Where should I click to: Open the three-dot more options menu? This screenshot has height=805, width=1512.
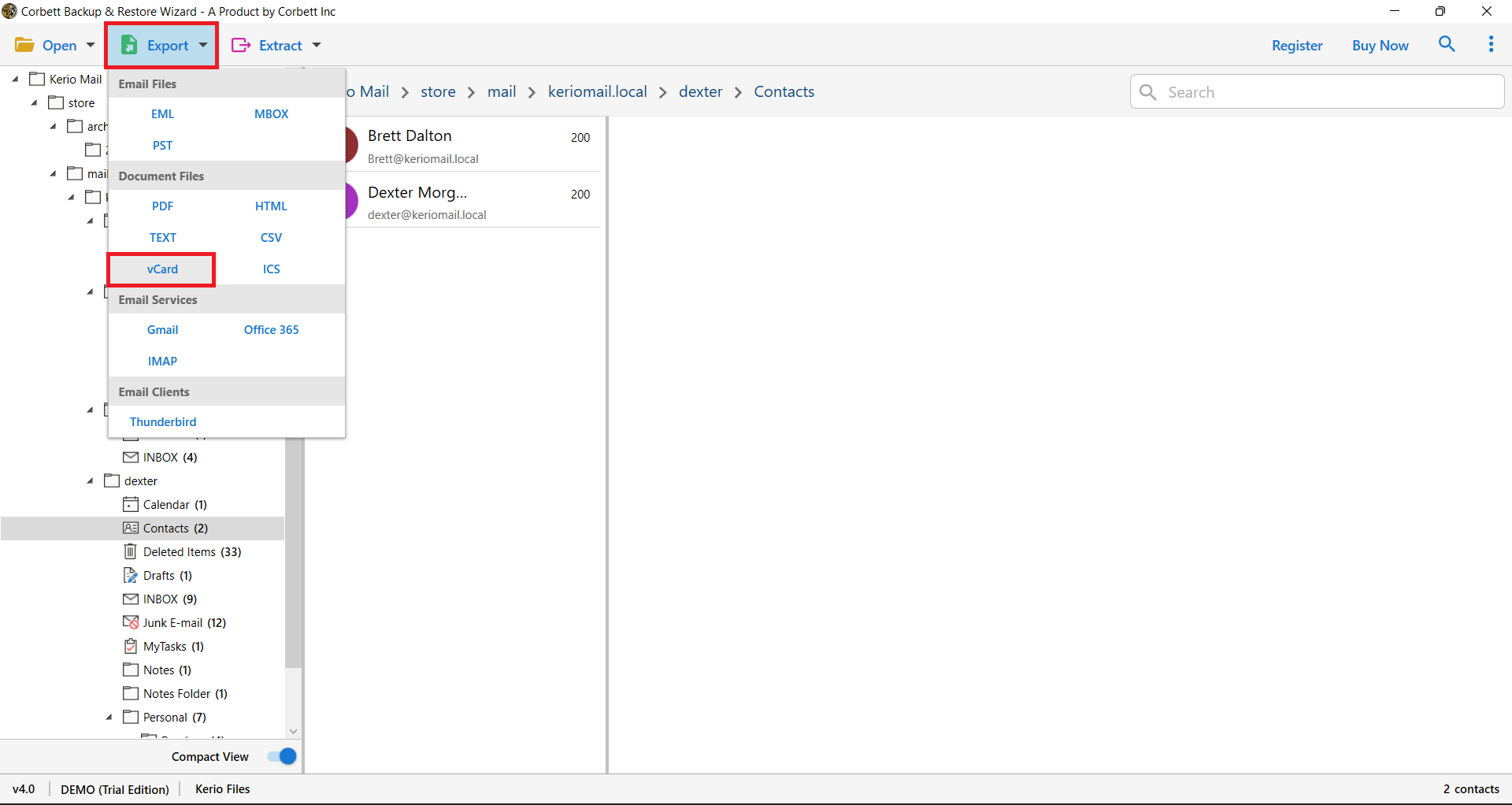(x=1491, y=44)
